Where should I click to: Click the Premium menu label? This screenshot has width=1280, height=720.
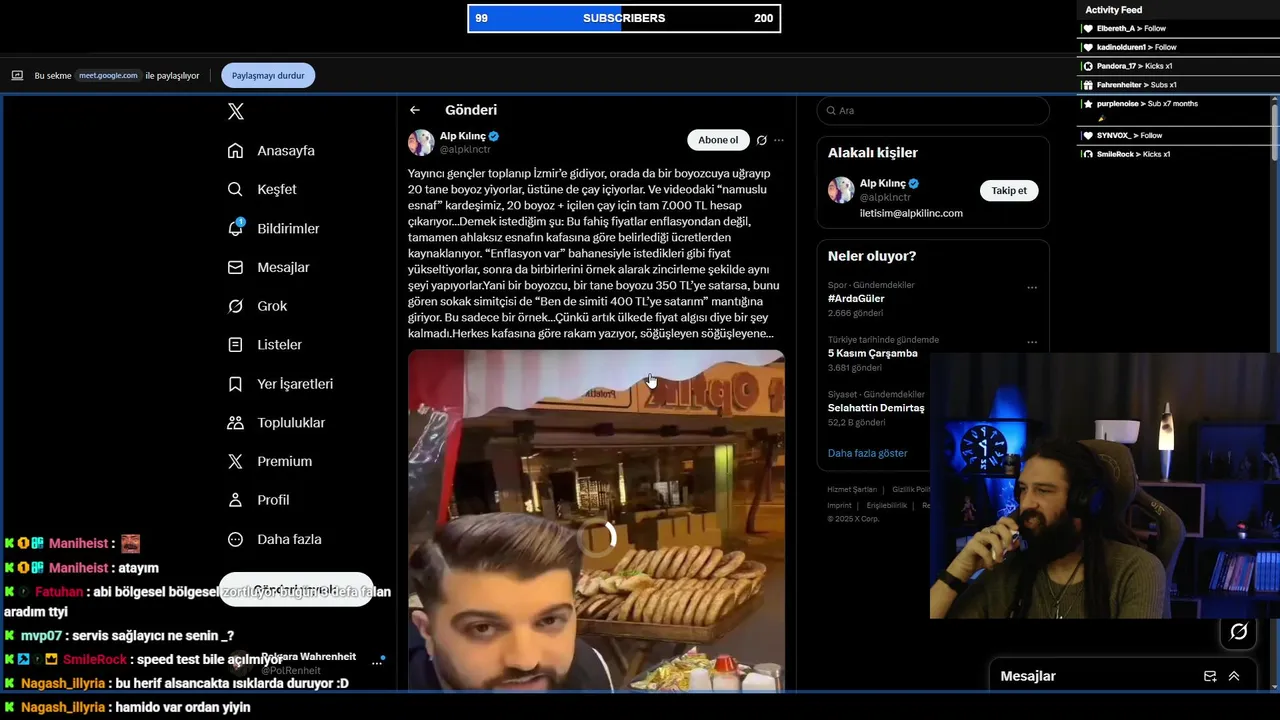284,461
